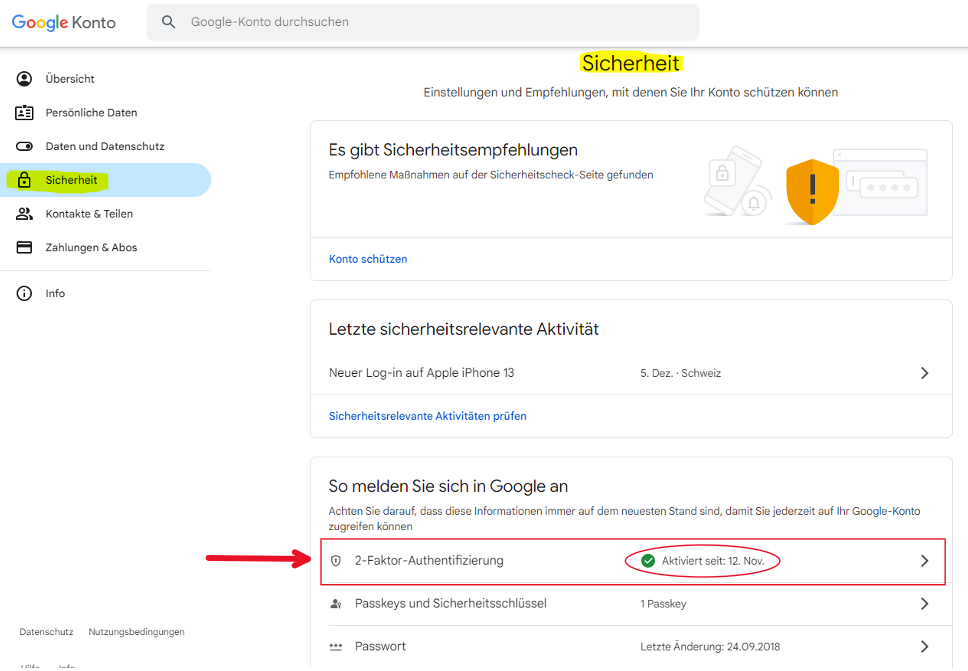Open Passkeys und Sicherheitsschlüssel
The width and height of the screenshot is (968, 671).
coord(631,604)
